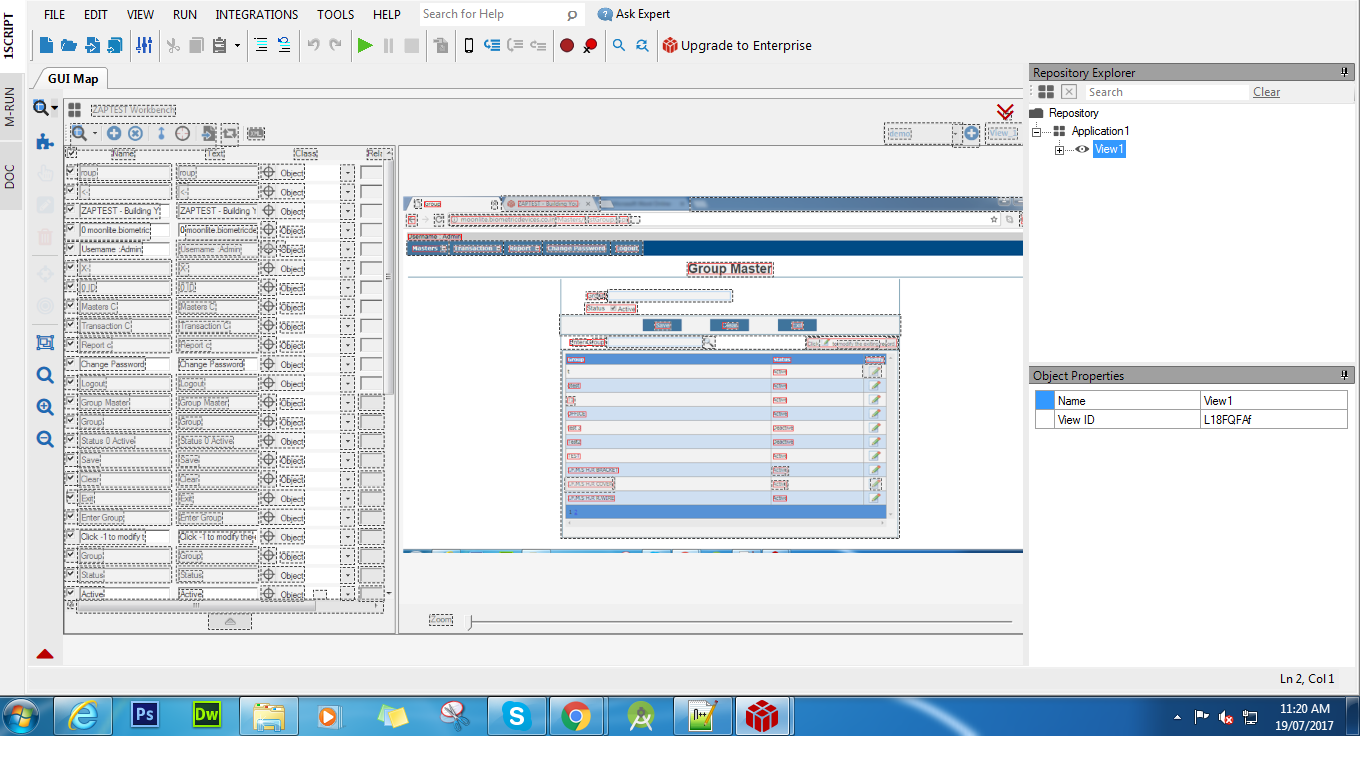Screen dimensions: 1366x768
Task: Click the open folder toolbar icon
Action: pos(69,45)
